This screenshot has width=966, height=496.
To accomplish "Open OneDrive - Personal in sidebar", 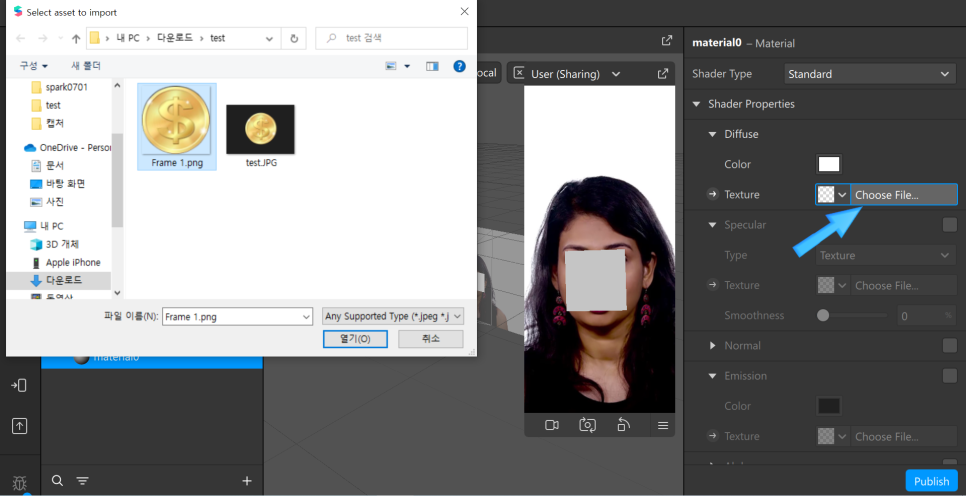I will point(67,147).
